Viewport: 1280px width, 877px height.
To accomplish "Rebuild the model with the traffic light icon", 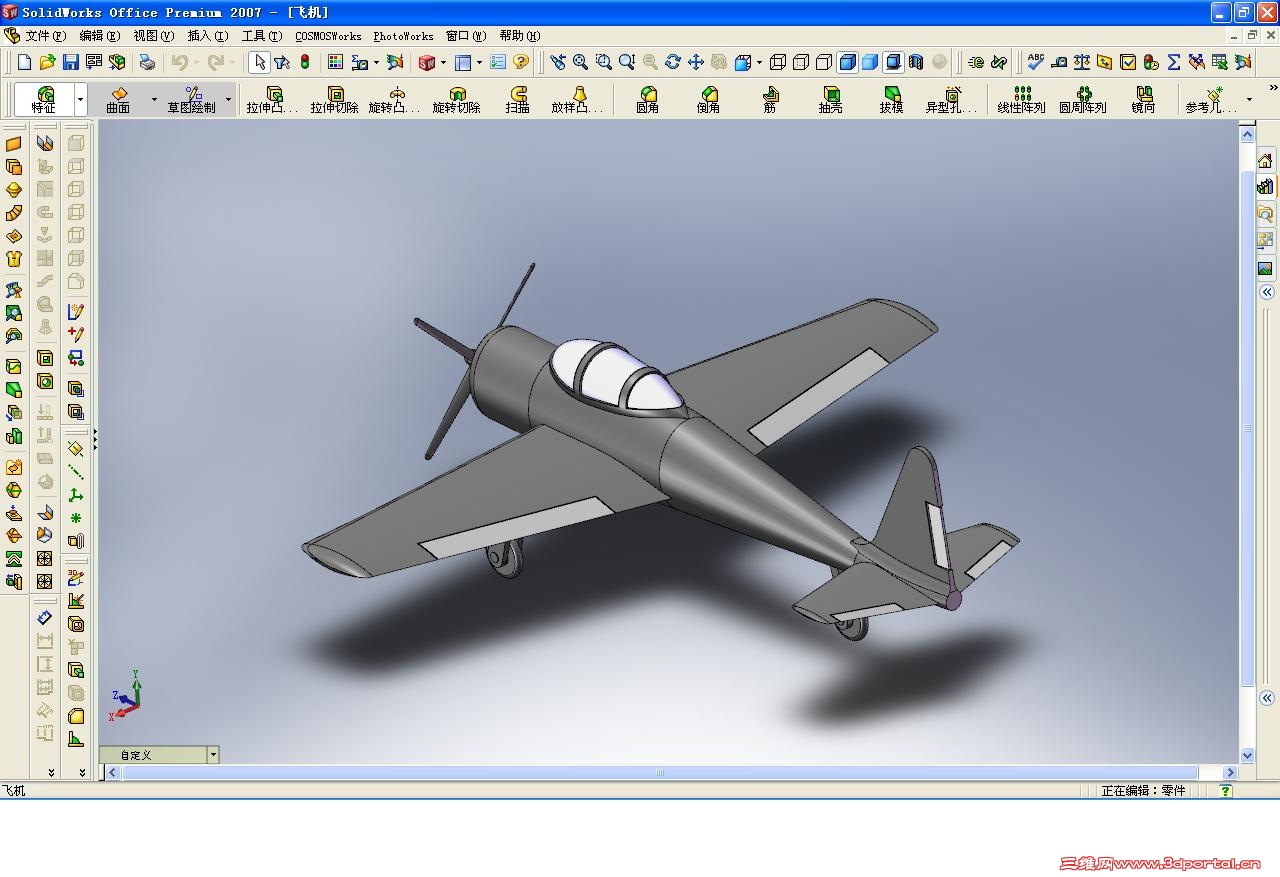I will pos(305,62).
